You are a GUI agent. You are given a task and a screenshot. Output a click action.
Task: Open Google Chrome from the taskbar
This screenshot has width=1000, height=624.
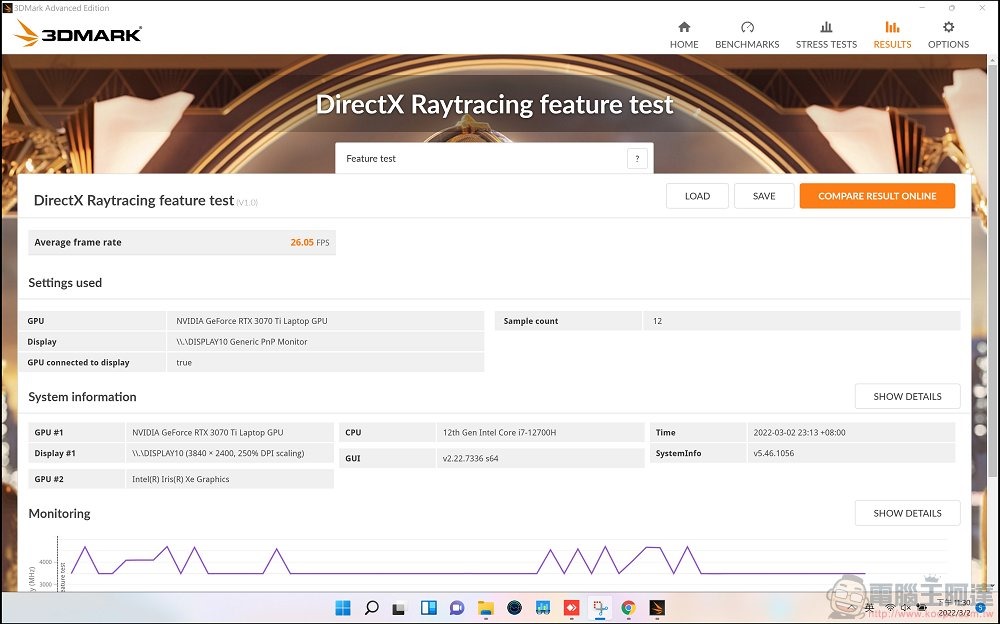click(x=628, y=607)
